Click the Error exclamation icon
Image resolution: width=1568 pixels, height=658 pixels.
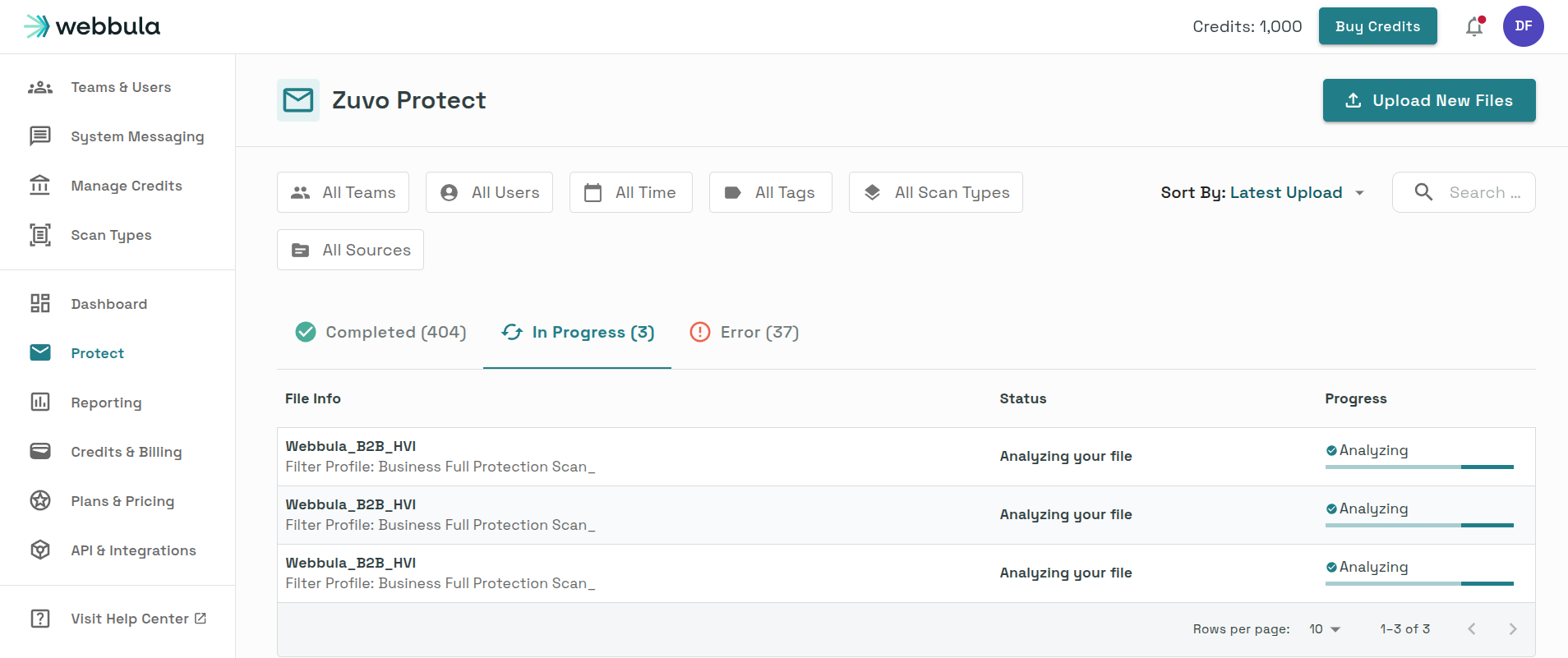click(700, 332)
